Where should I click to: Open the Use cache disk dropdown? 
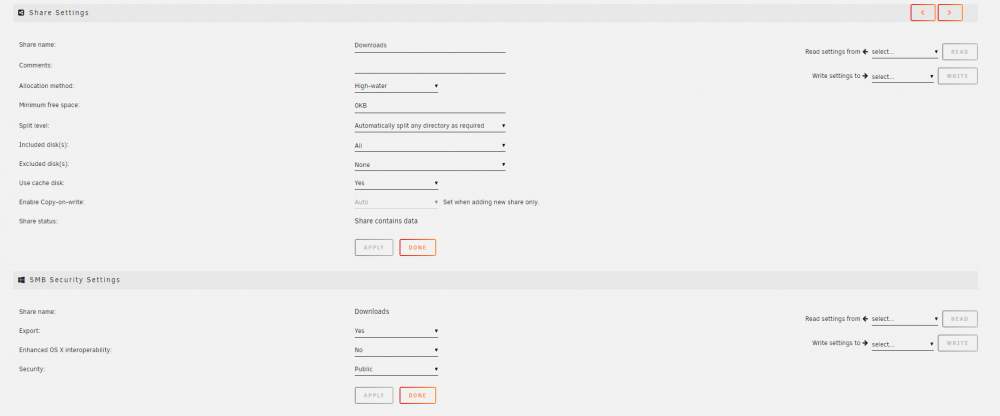click(x=396, y=183)
